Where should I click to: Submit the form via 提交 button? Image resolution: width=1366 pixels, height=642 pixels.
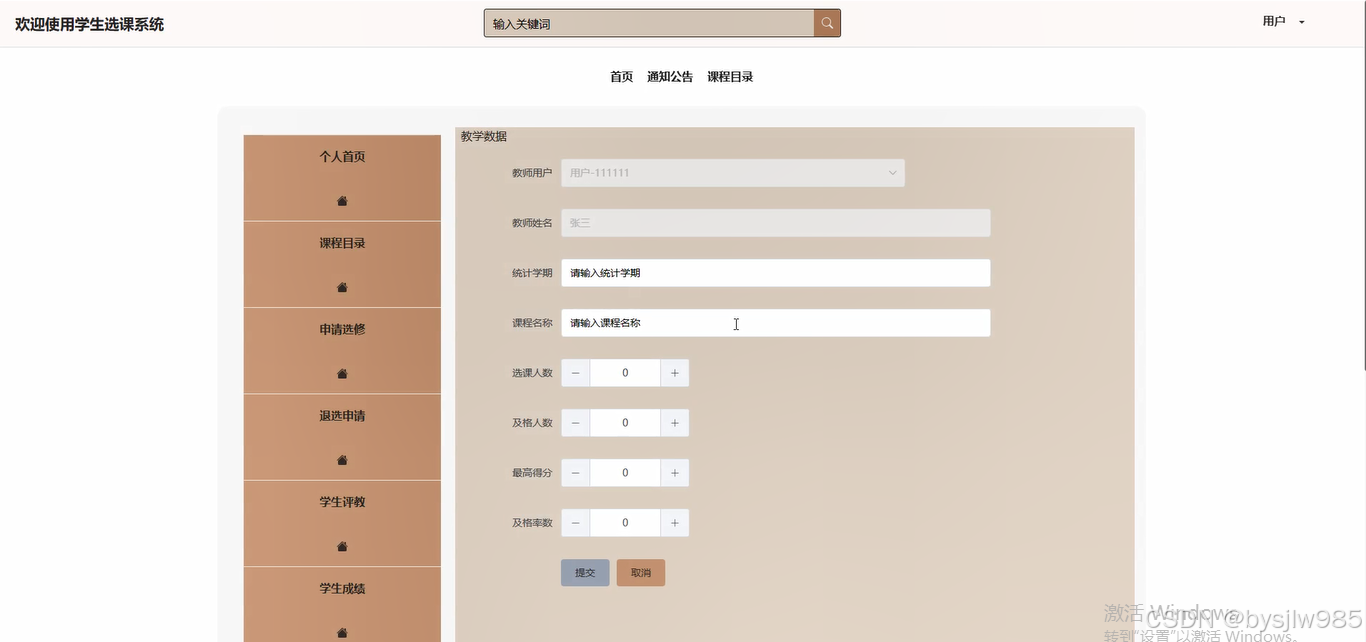(585, 572)
